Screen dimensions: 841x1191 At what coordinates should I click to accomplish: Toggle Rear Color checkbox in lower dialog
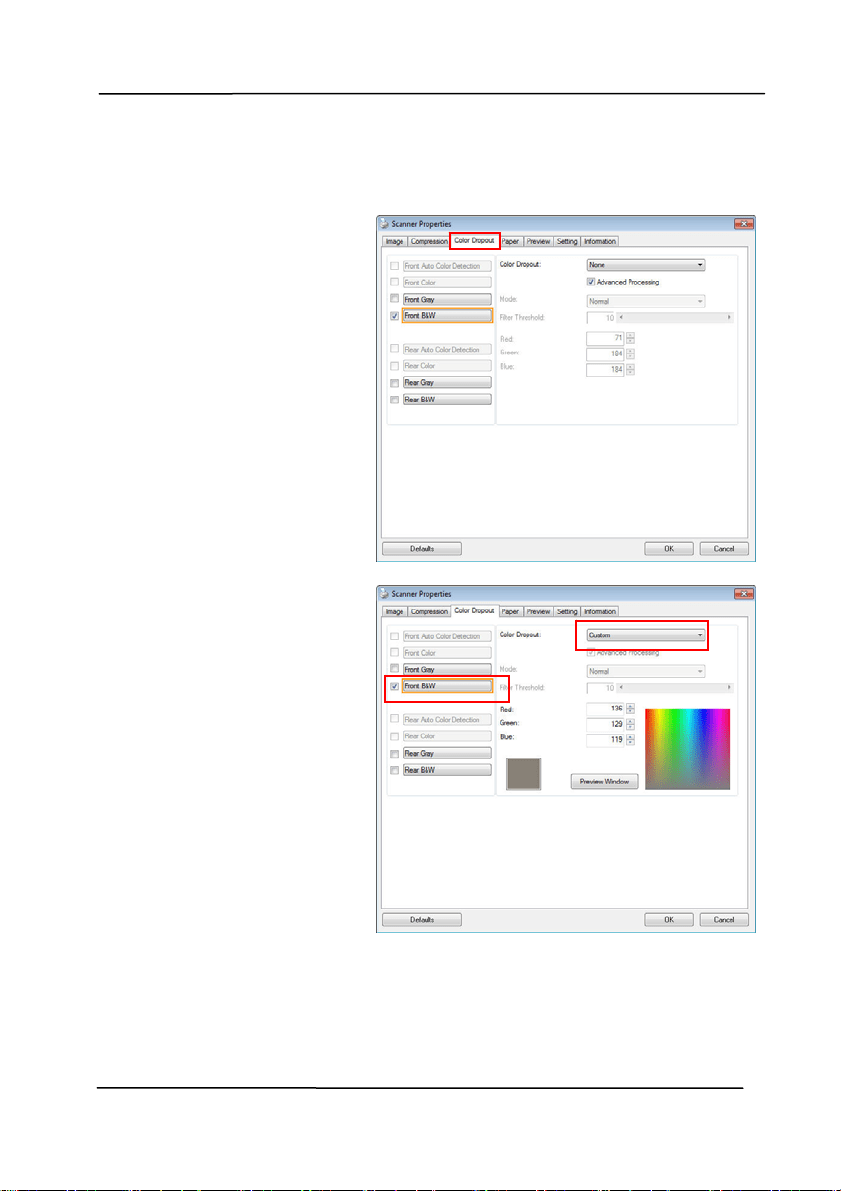(x=394, y=736)
